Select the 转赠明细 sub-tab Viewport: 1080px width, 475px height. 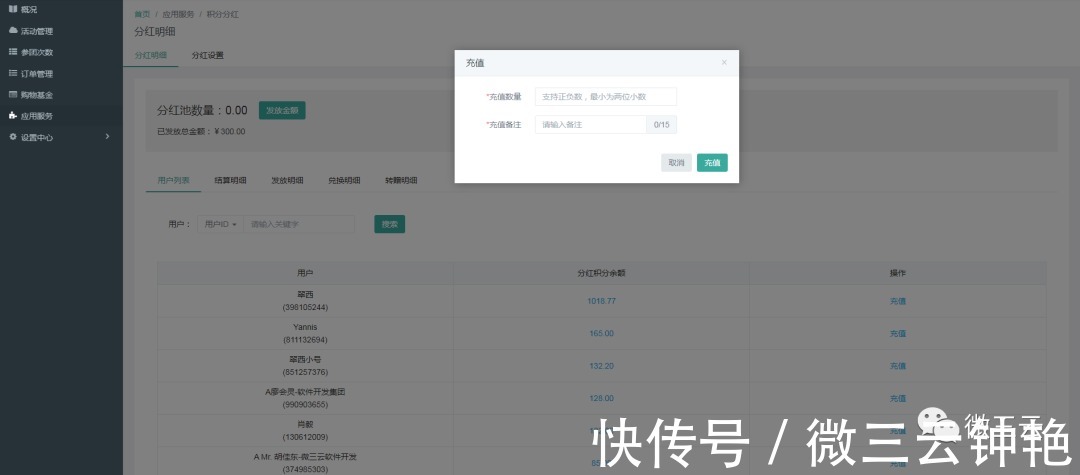pyautogui.click(x=402, y=180)
